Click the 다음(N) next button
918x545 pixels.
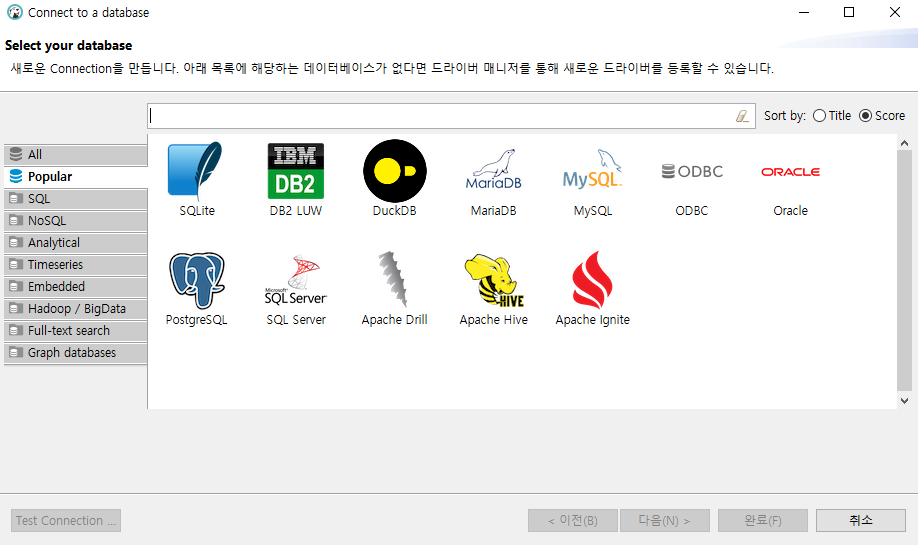tap(664, 520)
